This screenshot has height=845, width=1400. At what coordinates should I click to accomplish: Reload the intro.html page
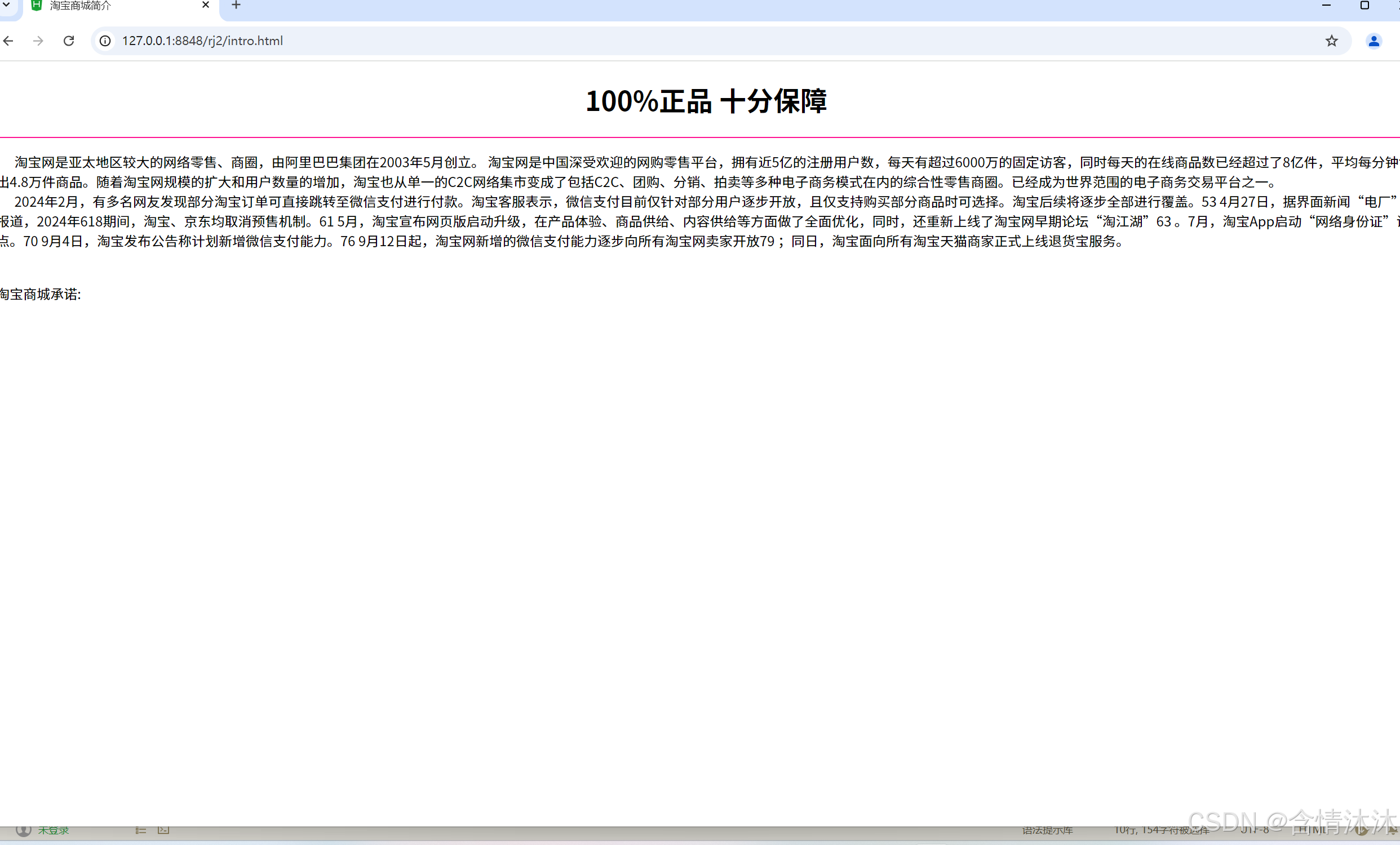pos(69,41)
